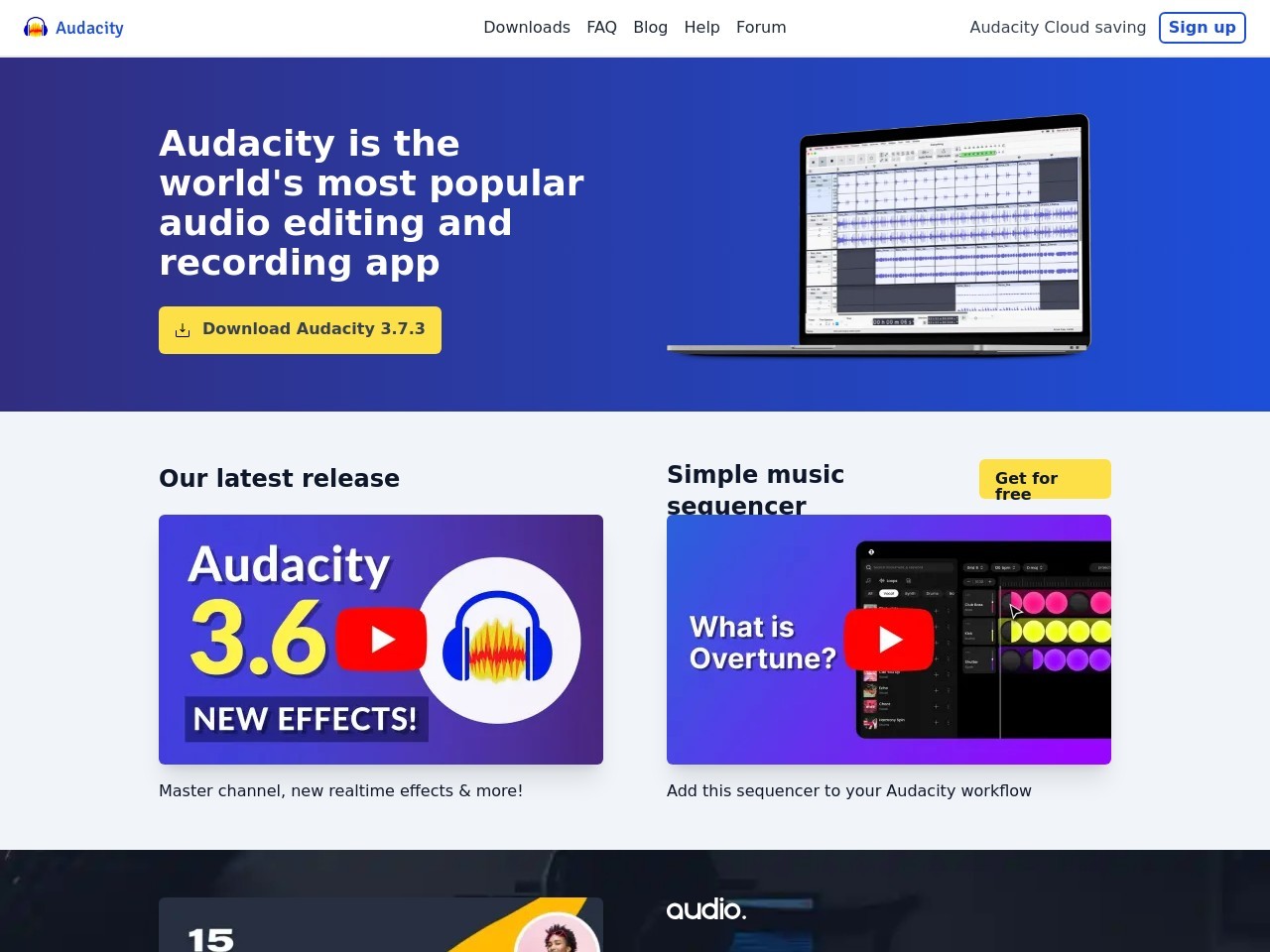Click the Sign up button

point(1202,28)
